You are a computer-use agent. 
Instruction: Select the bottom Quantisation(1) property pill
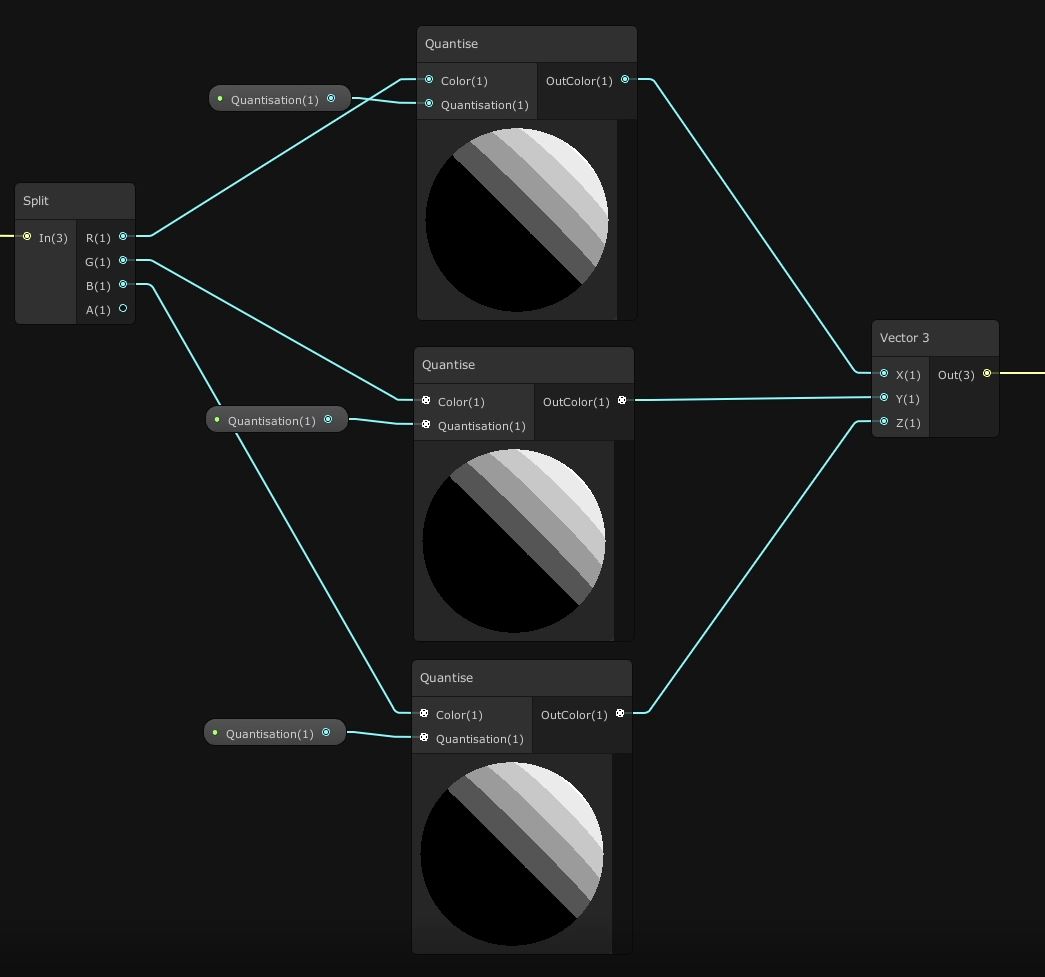tap(270, 733)
